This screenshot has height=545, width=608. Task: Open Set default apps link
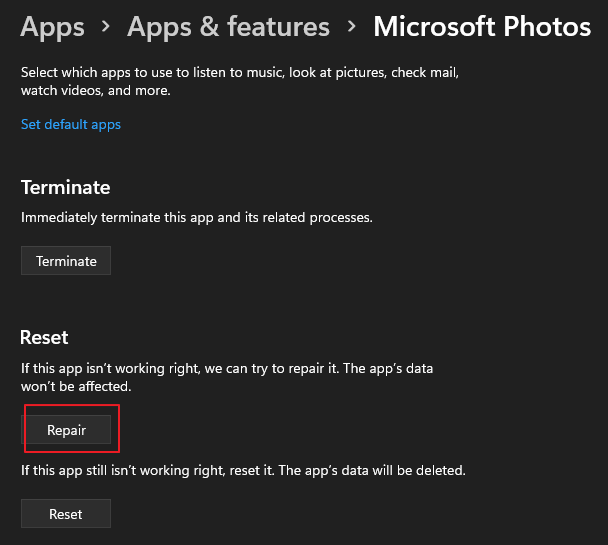pyautogui.click(x=71, y=124)
